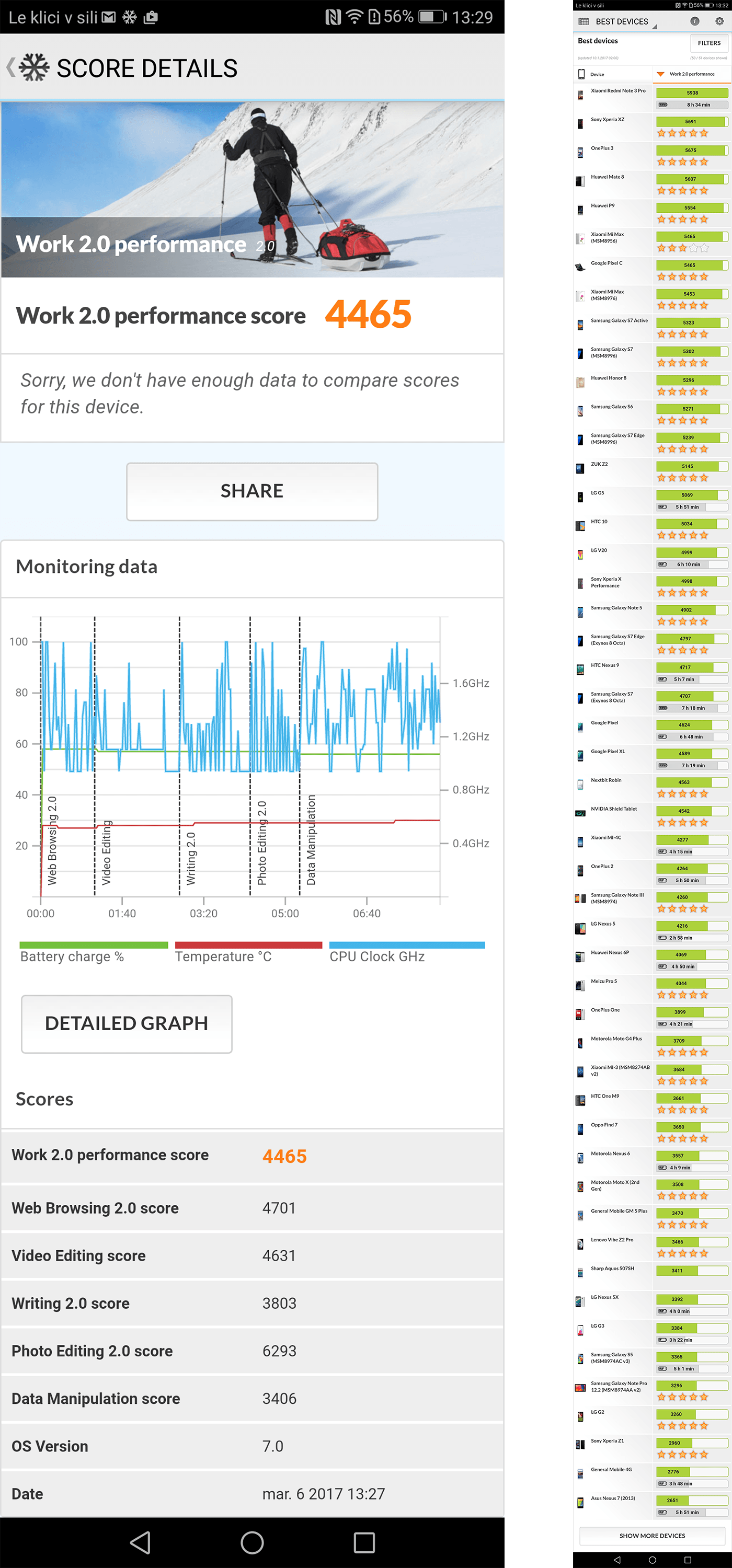Tap the CPU Clock GHz blue legend
The height and width of the screenshot is (1568, 732).
(x=407, y=952)
